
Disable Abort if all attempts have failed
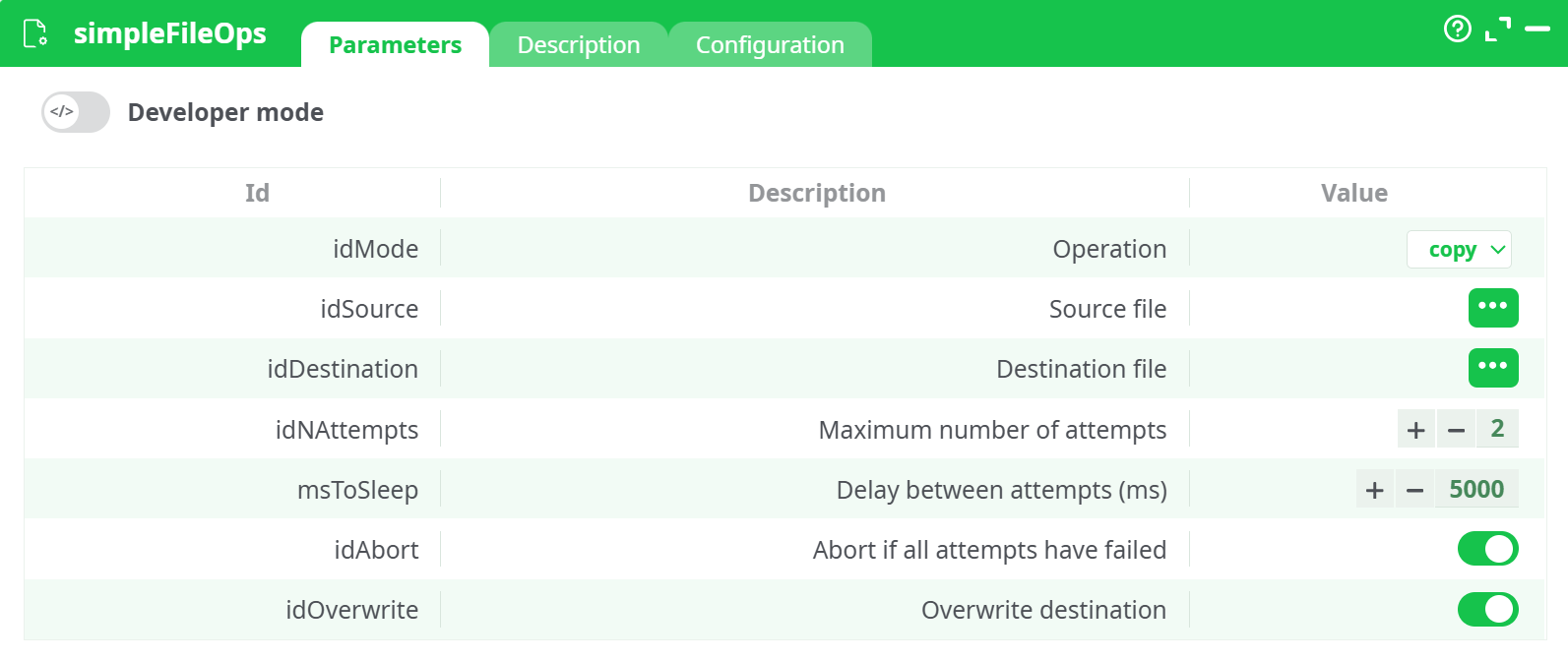(1488, 549)
